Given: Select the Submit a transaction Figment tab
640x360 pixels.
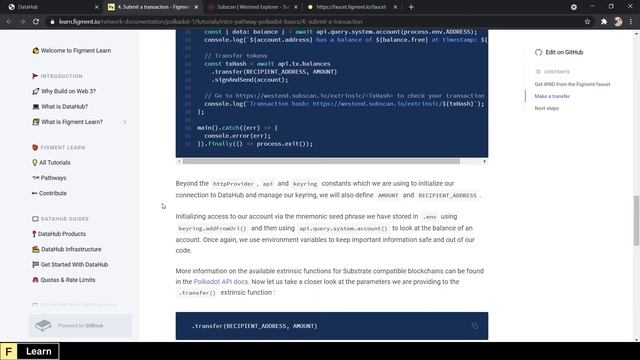Looking at the screenshot, I should coord(153,7).
